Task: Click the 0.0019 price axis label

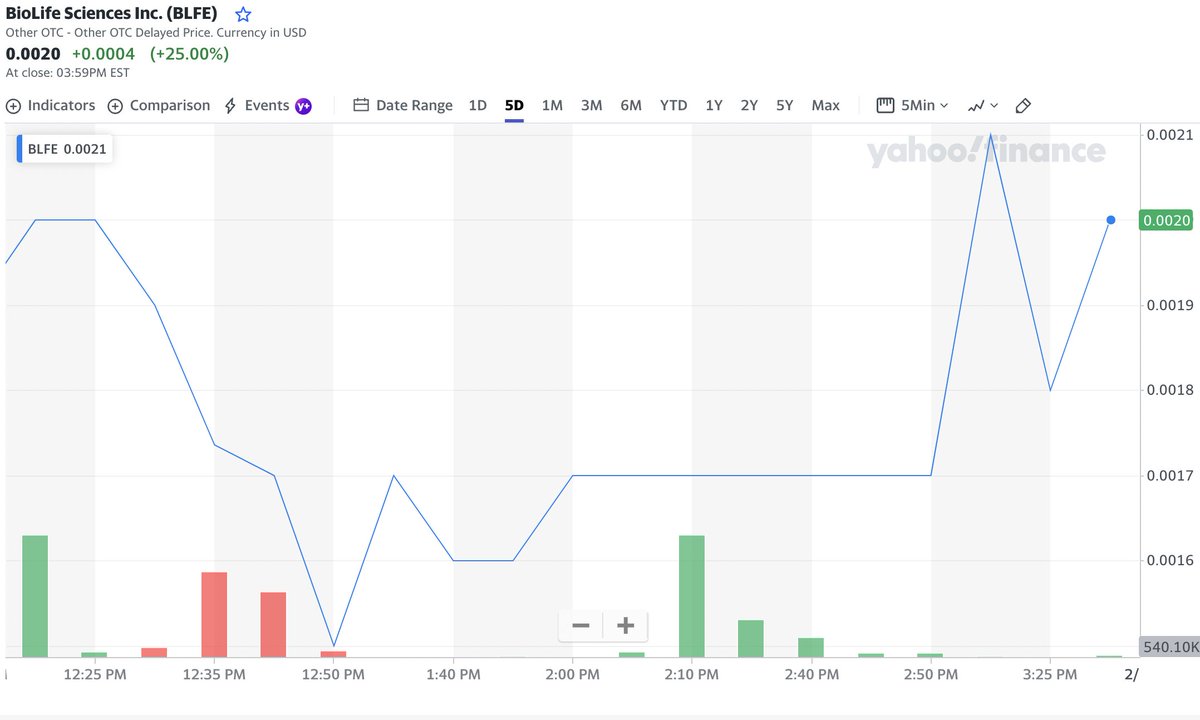Action: pos(1169,305)
